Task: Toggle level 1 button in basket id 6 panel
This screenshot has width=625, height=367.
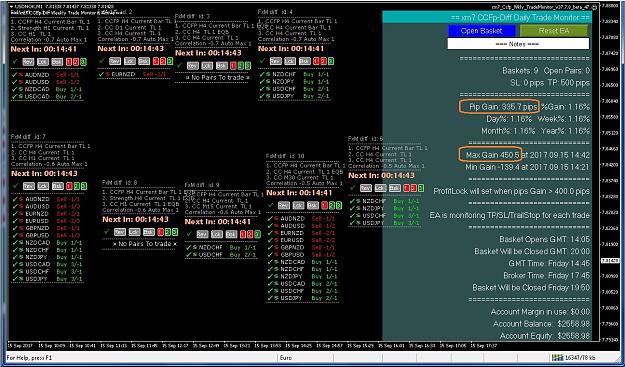Action: click(x=407, y=188)
